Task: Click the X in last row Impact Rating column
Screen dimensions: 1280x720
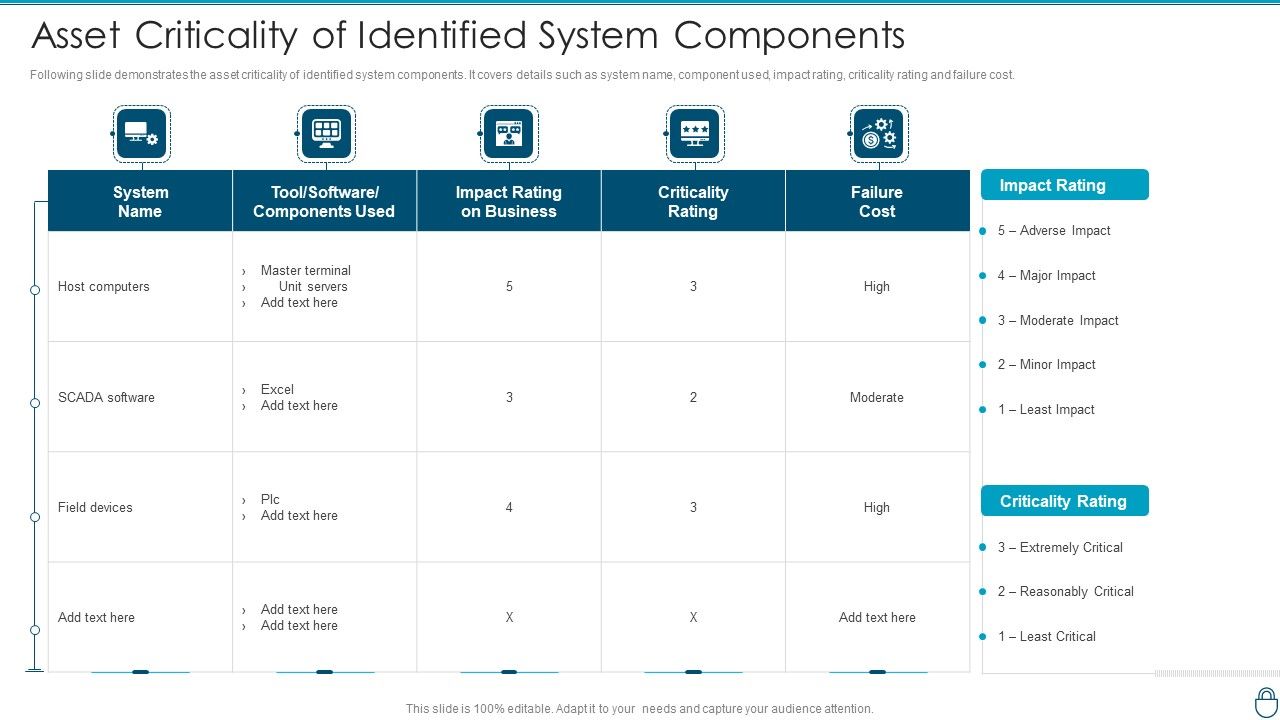Action: 509,617
